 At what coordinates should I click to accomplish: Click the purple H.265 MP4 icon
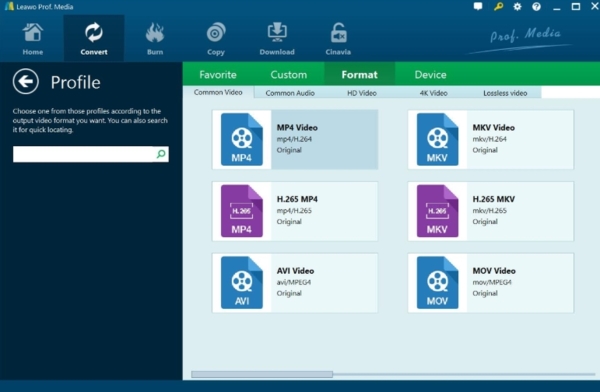click(242, 211)
